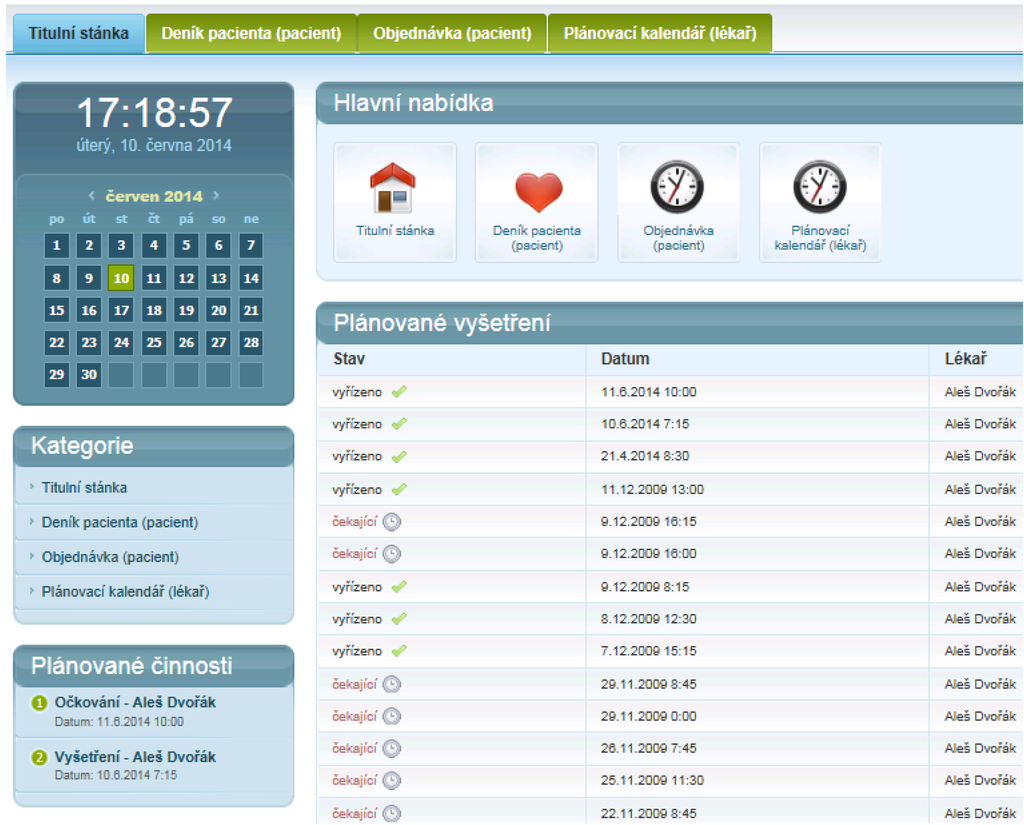Open Plánovací kalendář (lékař) clock icon

(x=820, y=187)
